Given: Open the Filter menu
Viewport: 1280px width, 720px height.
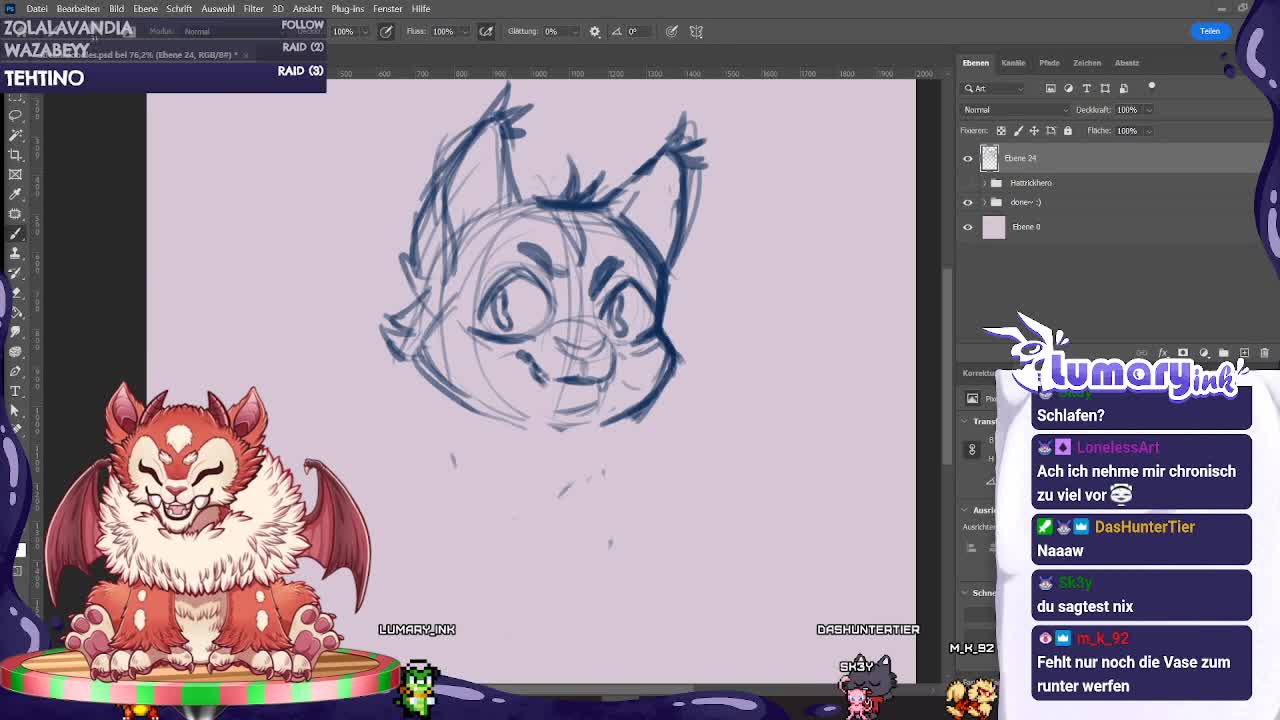Looking at the screenshot, I should coord(253,9).
